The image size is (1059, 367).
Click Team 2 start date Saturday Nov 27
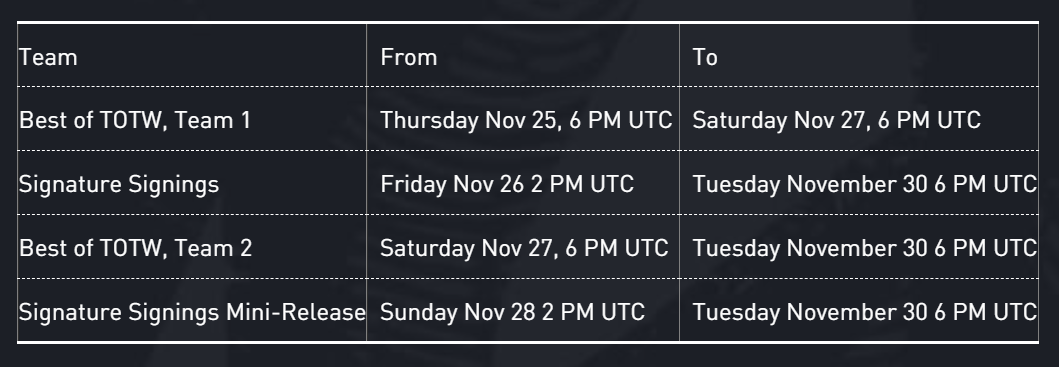[523, 247]
